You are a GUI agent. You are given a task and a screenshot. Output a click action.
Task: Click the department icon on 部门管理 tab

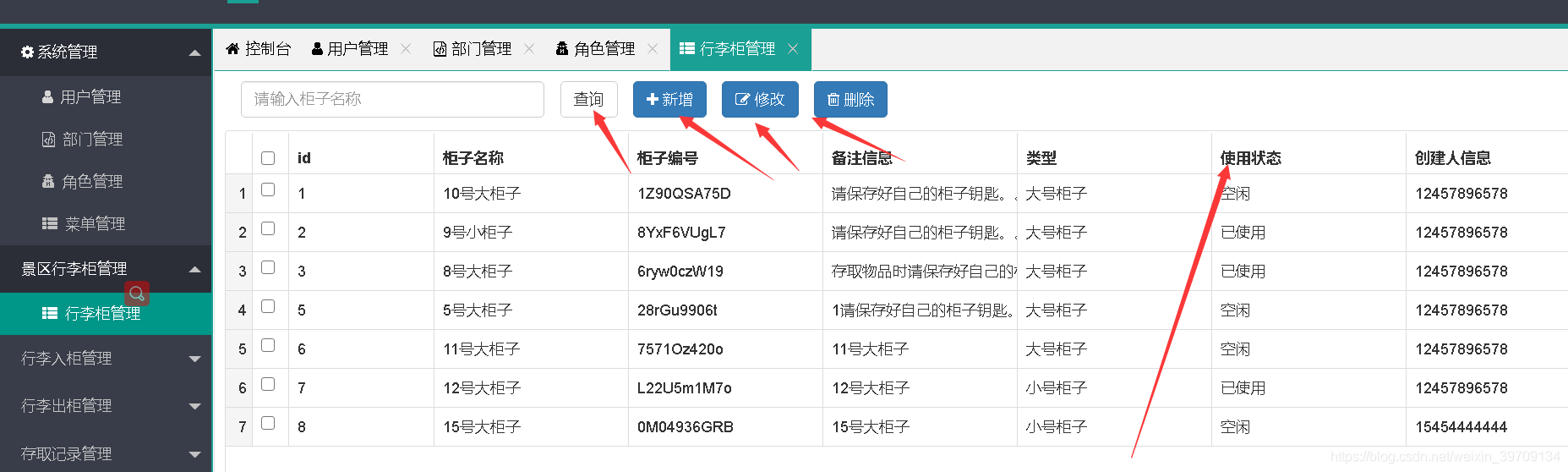click(x=440, y=49)
